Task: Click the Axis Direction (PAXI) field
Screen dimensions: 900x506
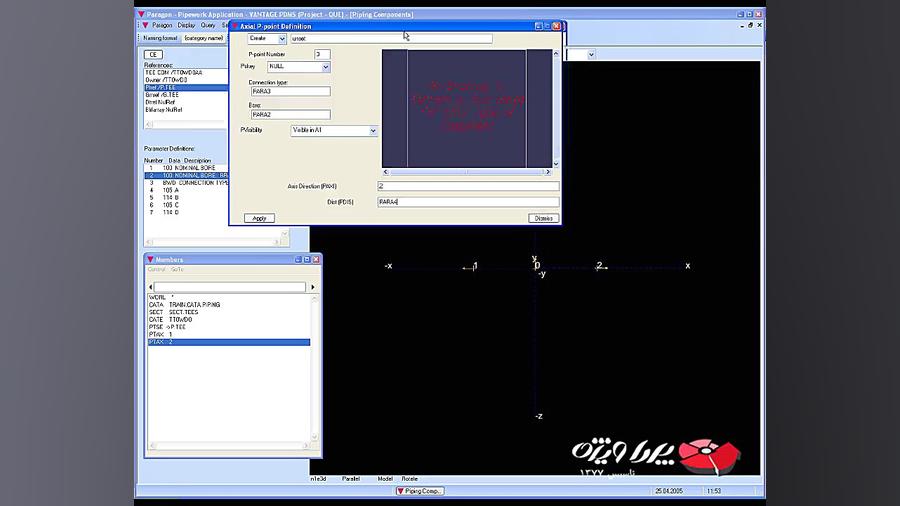Action: point(468,186)
